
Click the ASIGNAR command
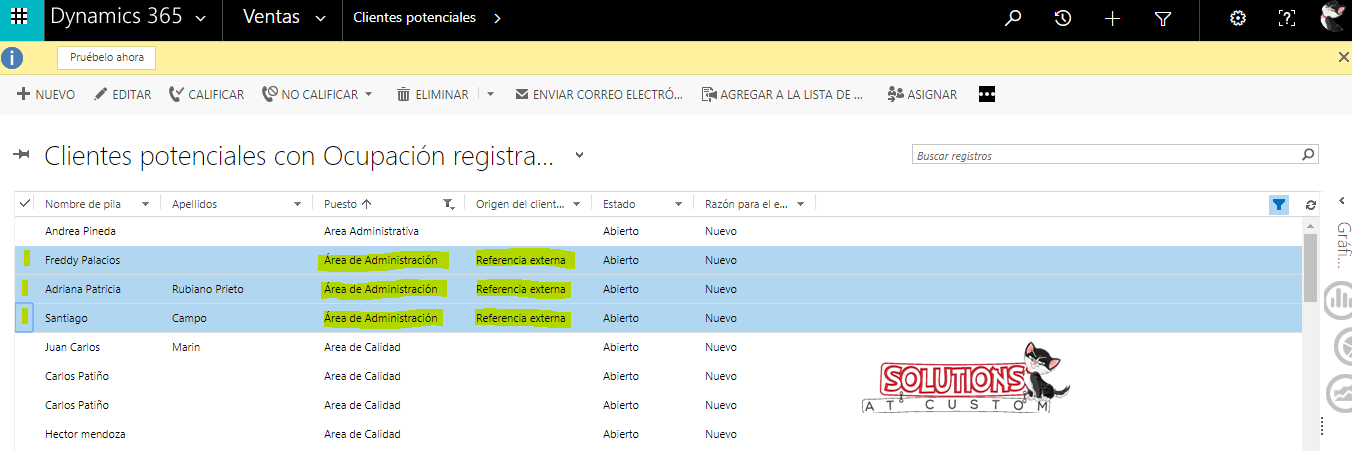click(x=922, y=94)
